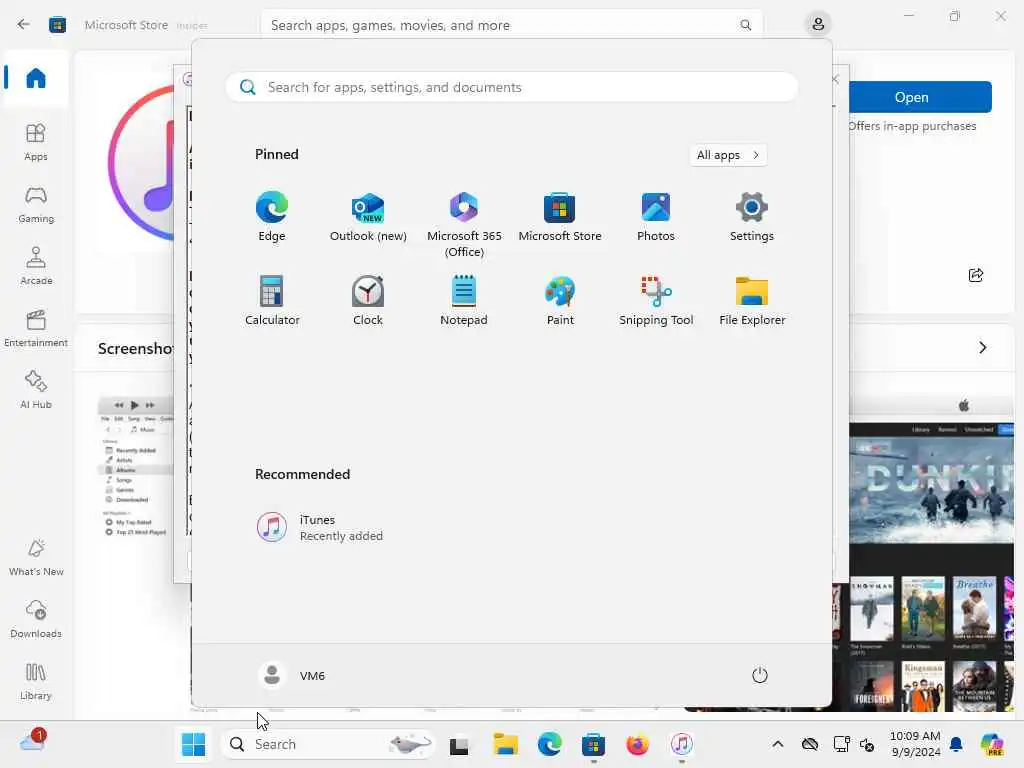Open Downloads in Microsoft Store sidebar

click(36, 619)
